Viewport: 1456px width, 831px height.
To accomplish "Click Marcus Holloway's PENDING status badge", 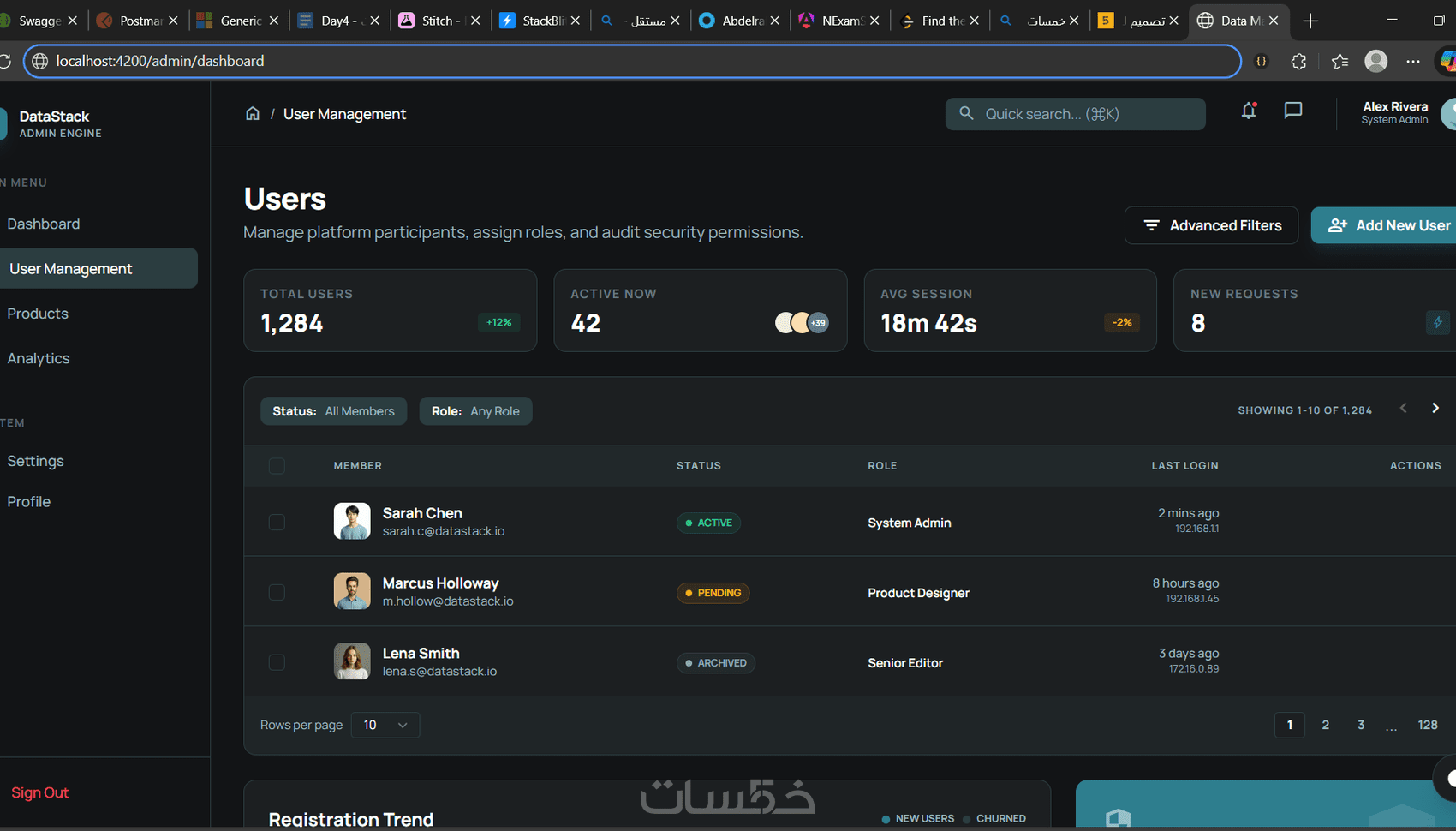I will click(713, 593).
